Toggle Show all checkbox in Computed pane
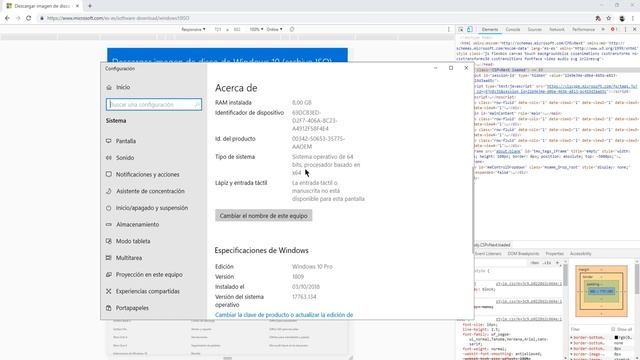Image resolution: width=640 pixels, height=360 pixels. (613, 329)
